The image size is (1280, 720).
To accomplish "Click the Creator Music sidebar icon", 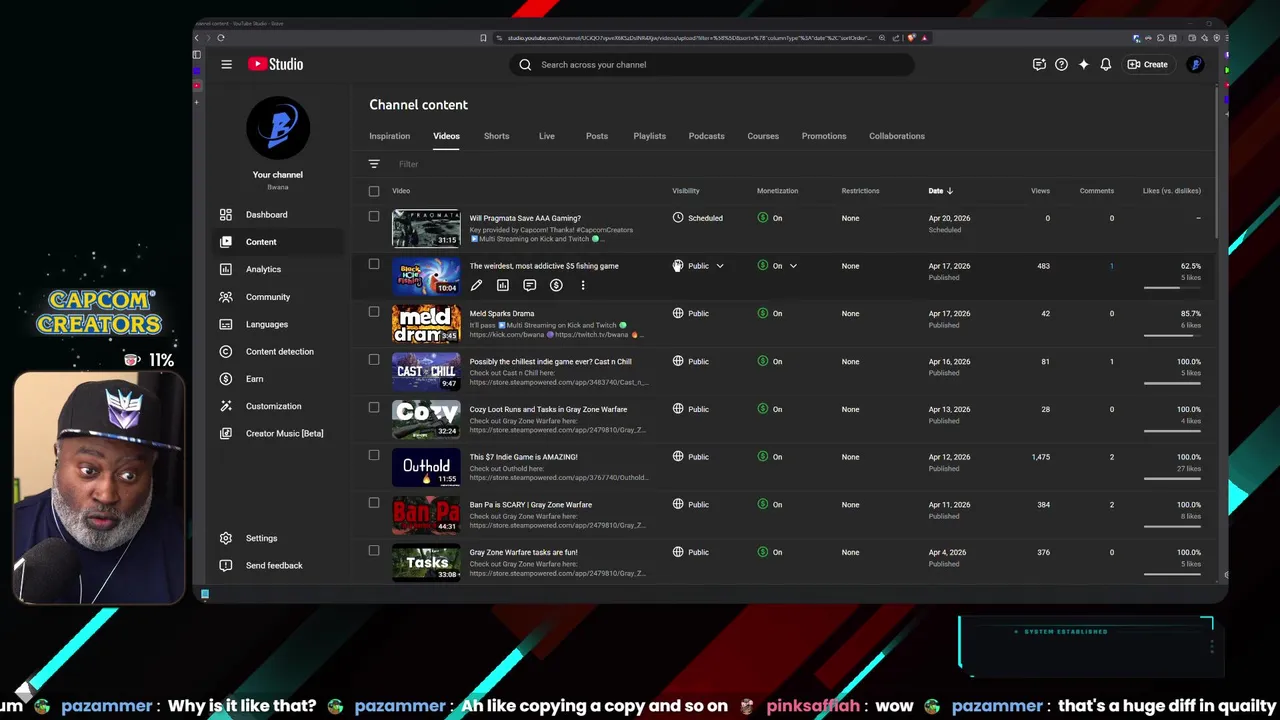I will [x=226, y=433].
